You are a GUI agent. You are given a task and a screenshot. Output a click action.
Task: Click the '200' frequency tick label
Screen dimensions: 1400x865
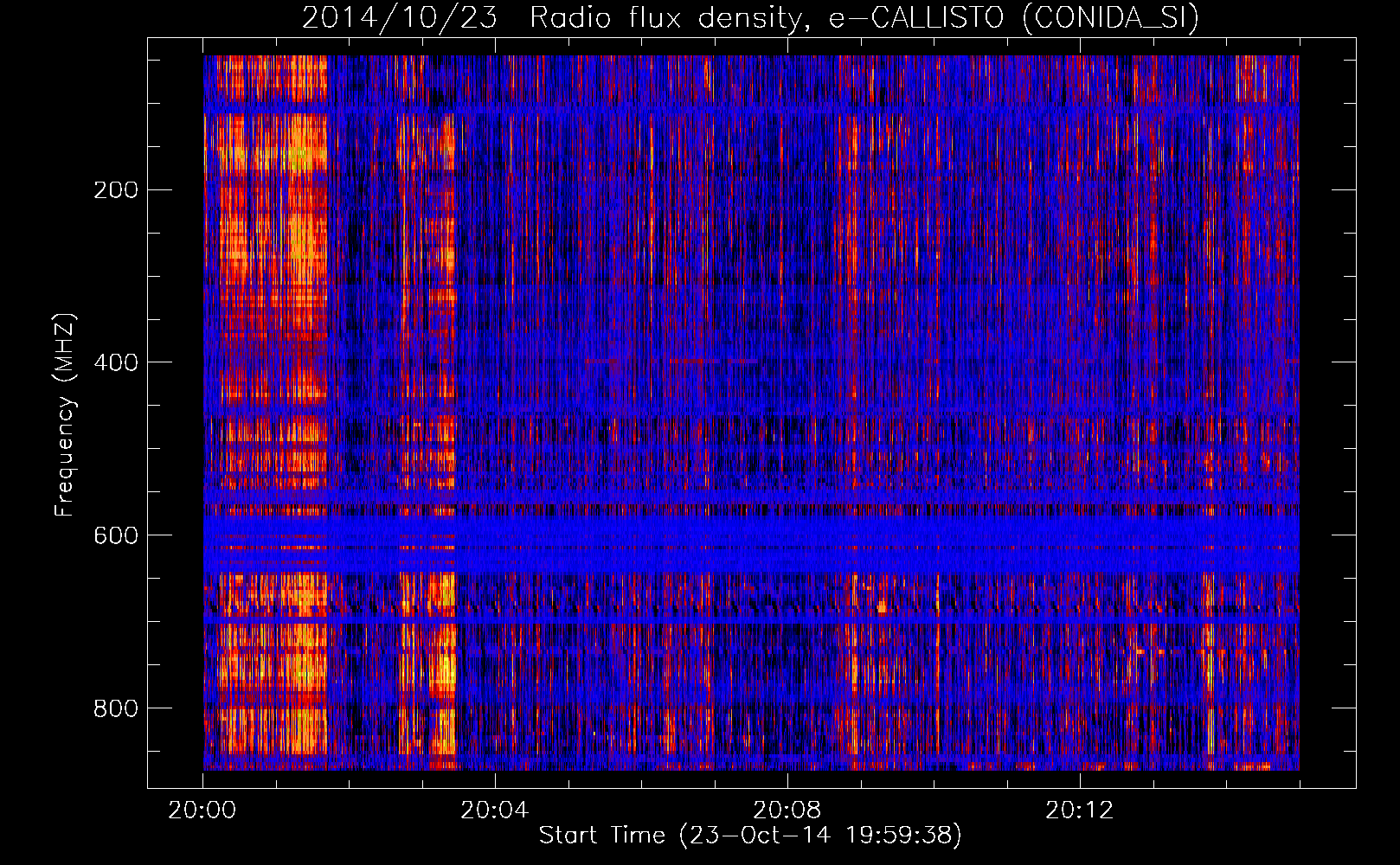tap(116, 189)
